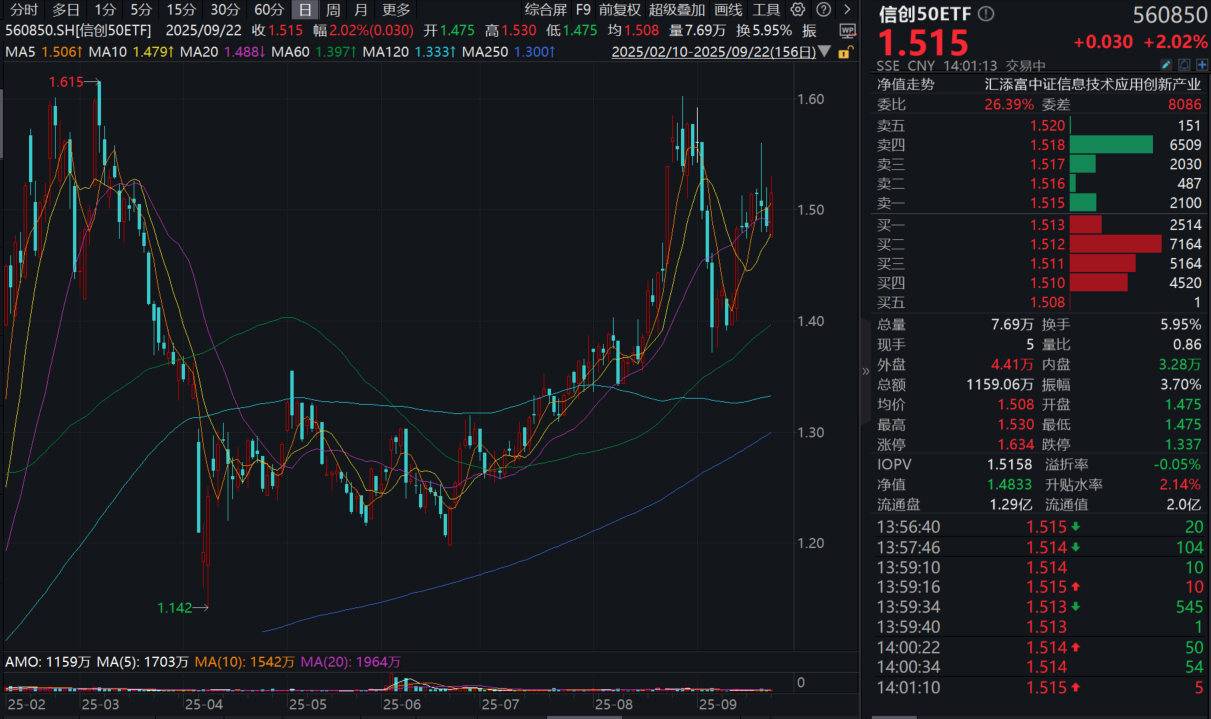1211x719 pixels.
Task: Toggle the date range lock icon
Action: pyautogui.click(x=847, y=51)
